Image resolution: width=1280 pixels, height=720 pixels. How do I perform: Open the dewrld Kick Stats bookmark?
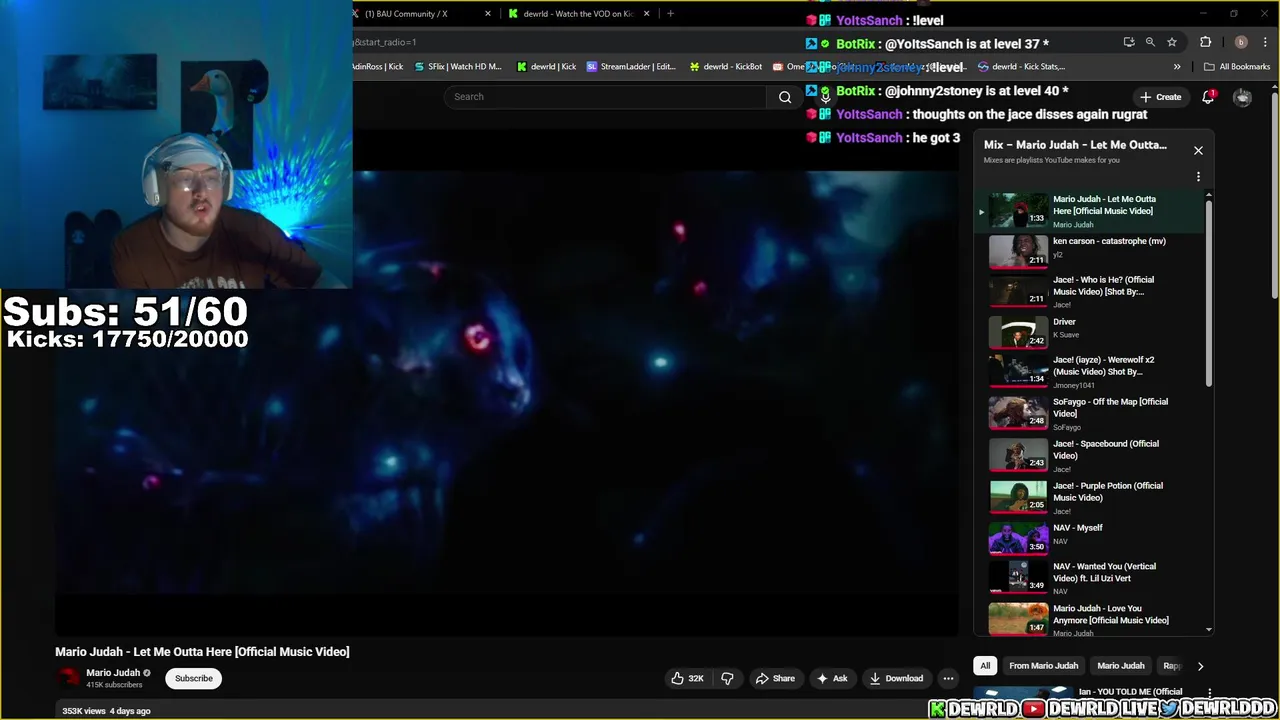(x=1022, y=67)
